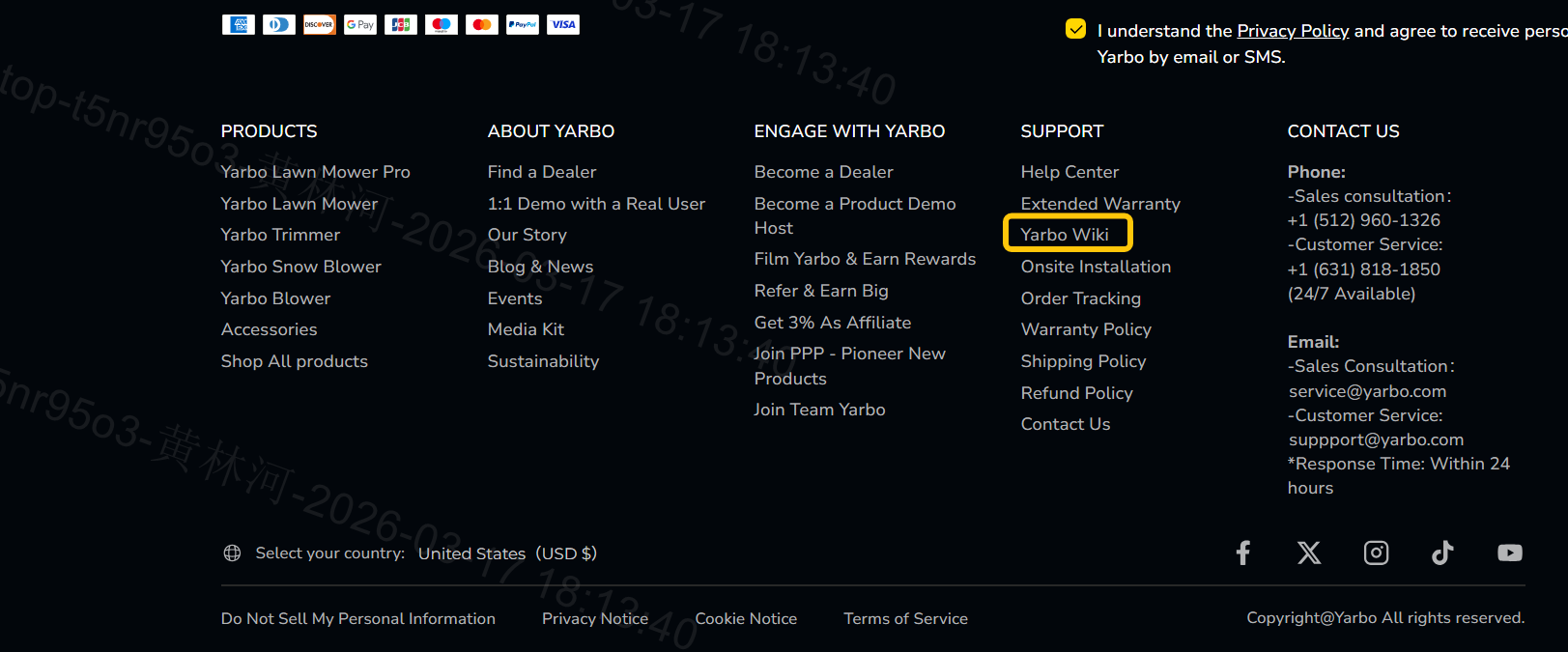Open the United States (USD $) country selector
This screenshot has height=652, width=1568.
pos(507,553)
